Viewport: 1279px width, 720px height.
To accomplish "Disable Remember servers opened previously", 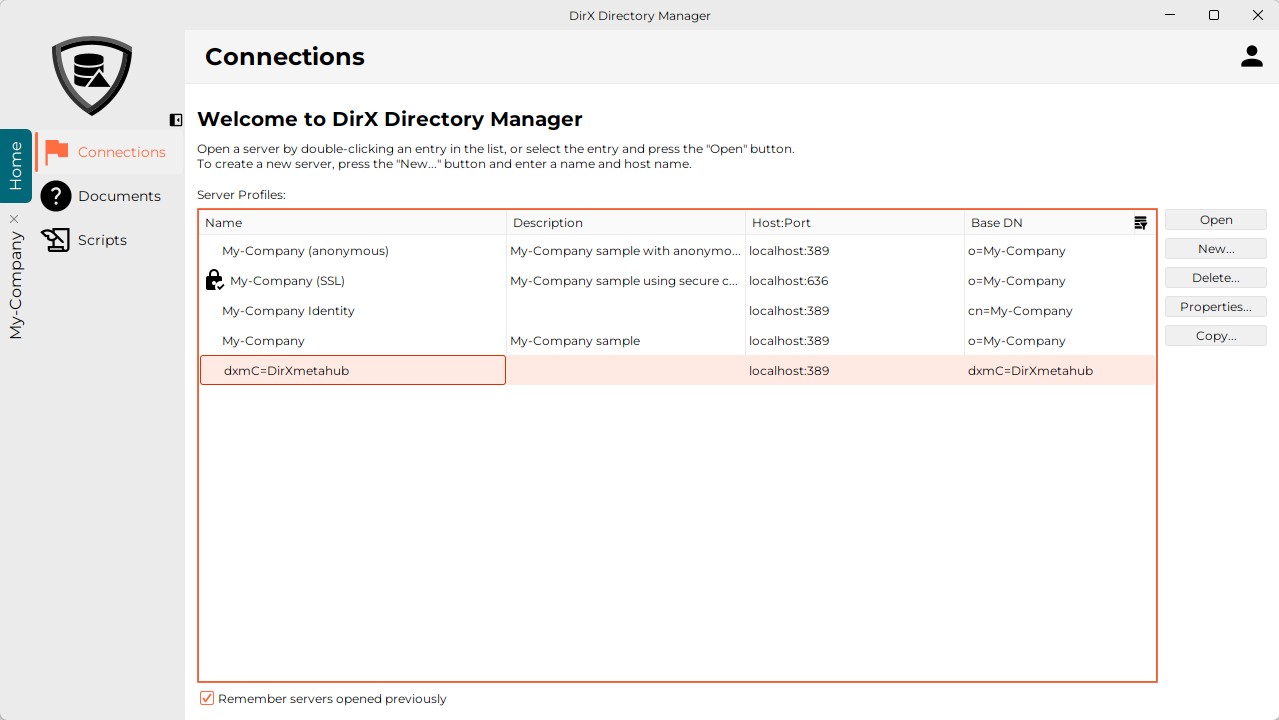I will (207, 699).
